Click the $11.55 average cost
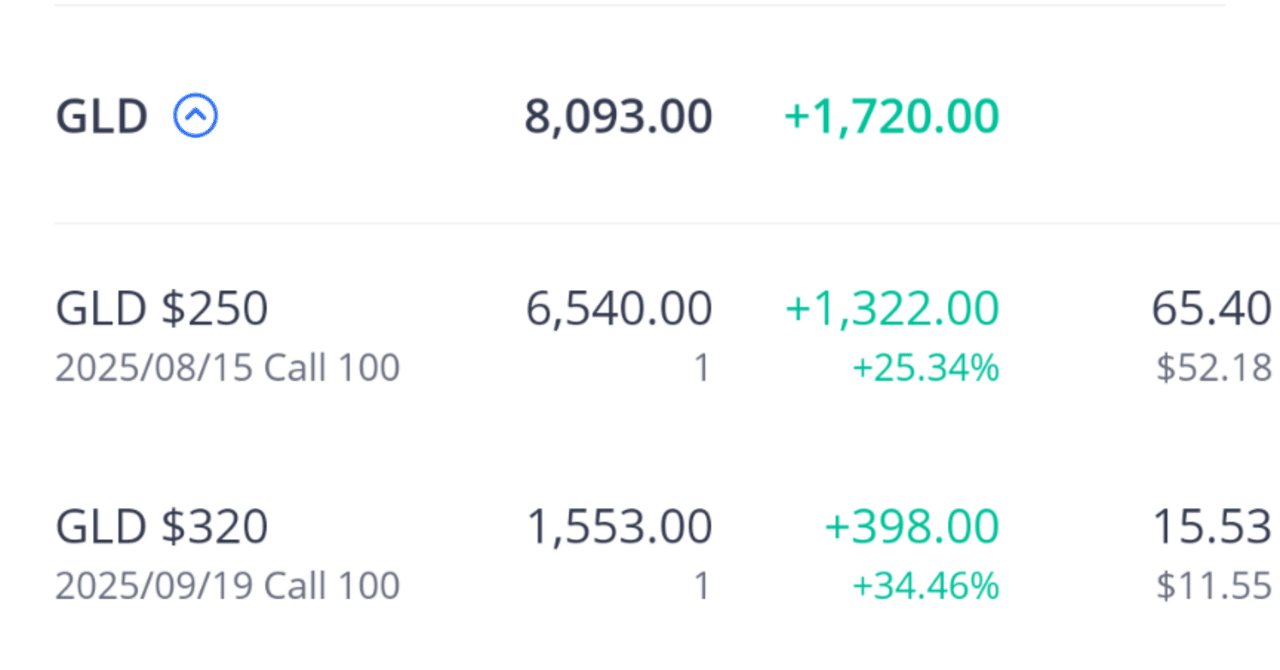The height and width of the screenshot is (670, 1280). (1213, 587)
